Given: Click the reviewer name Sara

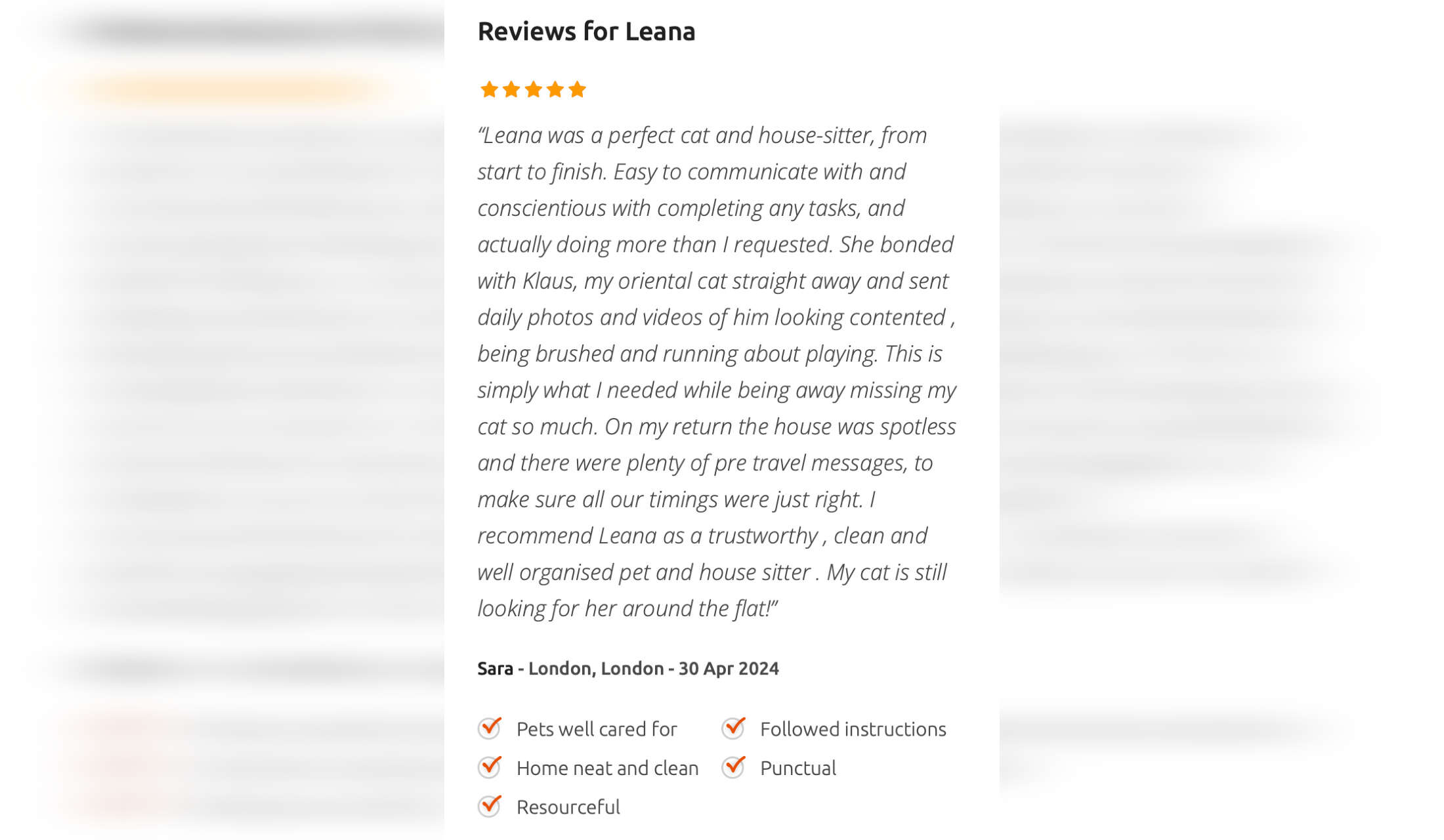Looking at the screenshot, I should (495, 668).
